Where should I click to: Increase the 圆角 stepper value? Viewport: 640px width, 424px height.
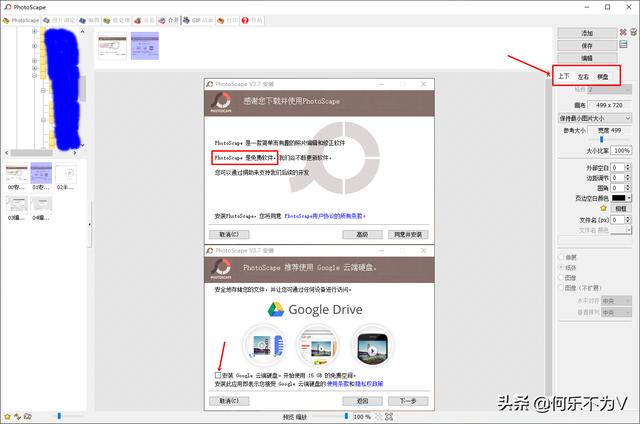[628, 186]
